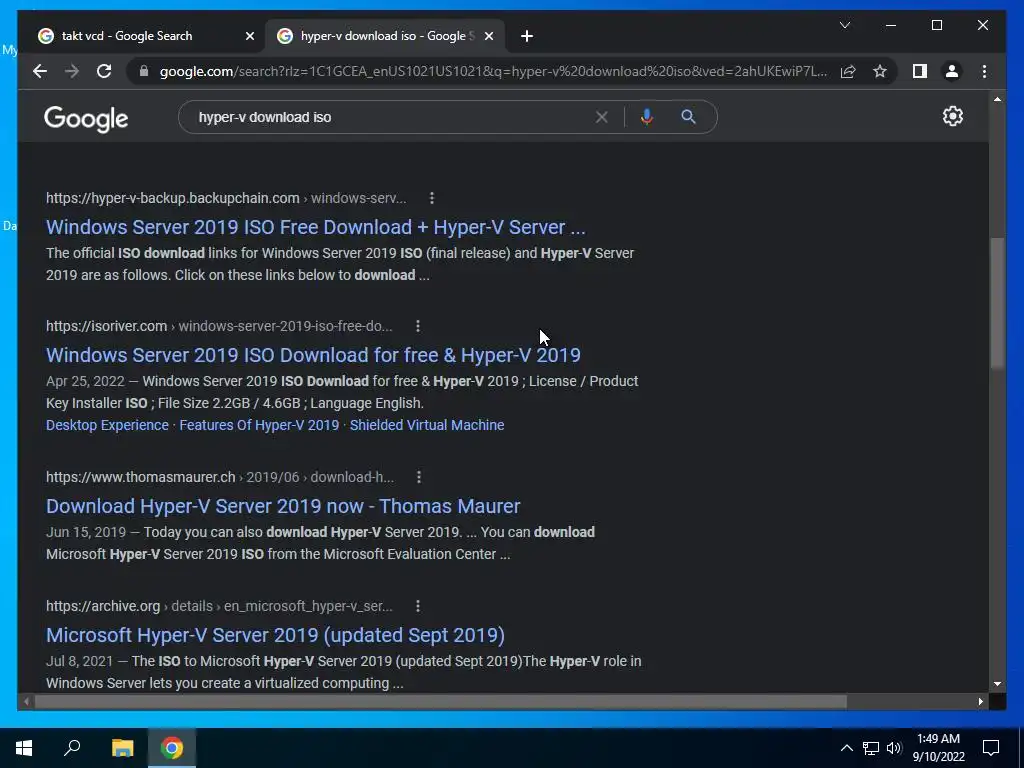1024x768 pixels.
Task: Click the browser forward arrow
Action: pos(72,71)
